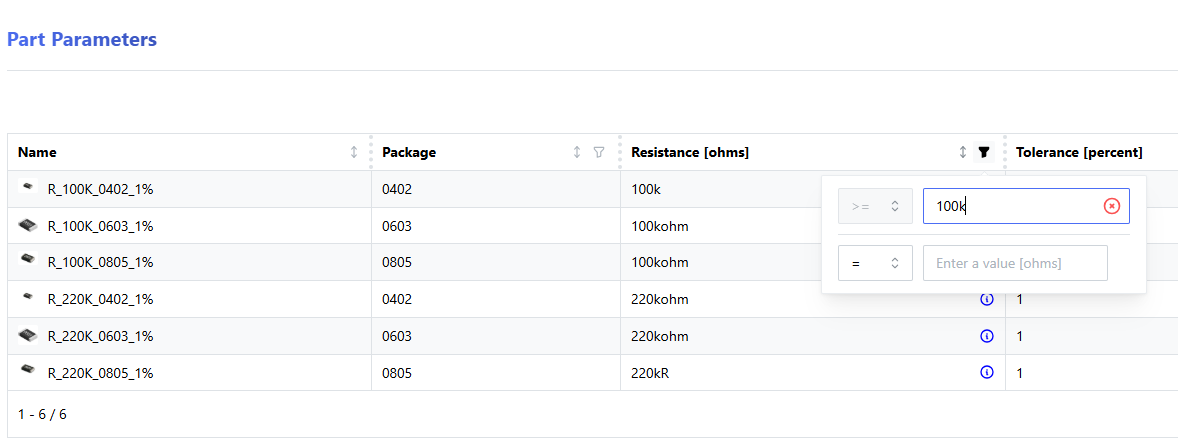1178x442 pixels.
Task: Click the 'Enter a value [ohms]' field
Action: [1014, 263]
